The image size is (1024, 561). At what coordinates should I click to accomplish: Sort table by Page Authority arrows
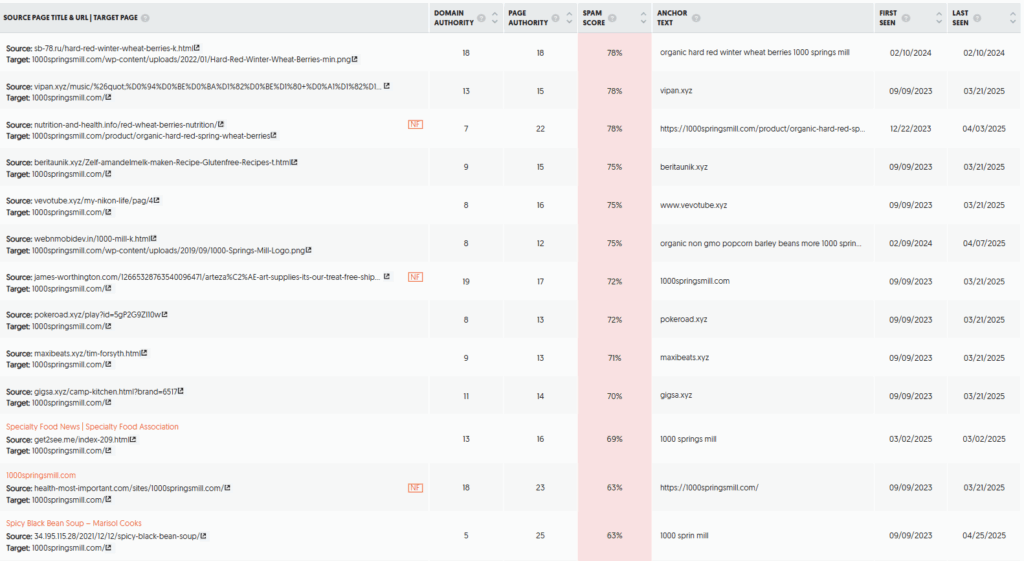(x=569, y=18)
